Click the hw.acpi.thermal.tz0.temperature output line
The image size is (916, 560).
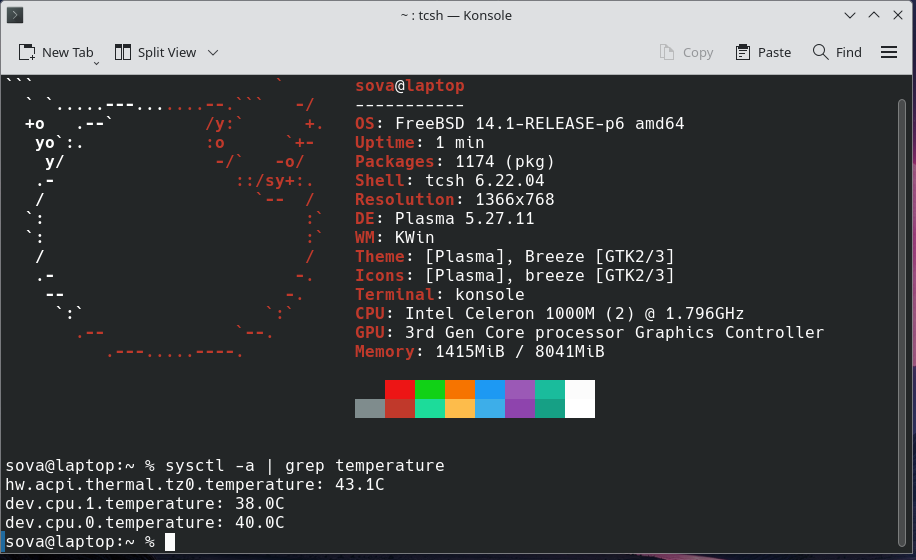tap(195, 485)
